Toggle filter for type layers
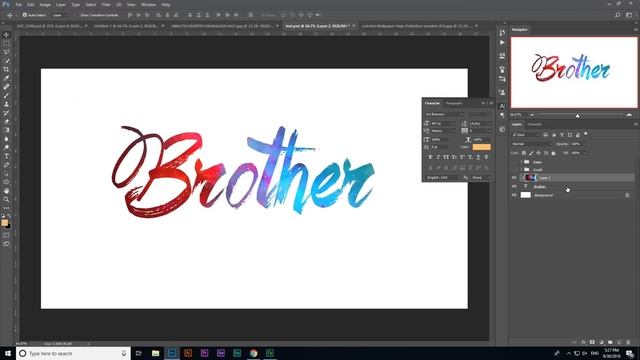The width and height of the screenshot is (640, 360). point(562,135)
